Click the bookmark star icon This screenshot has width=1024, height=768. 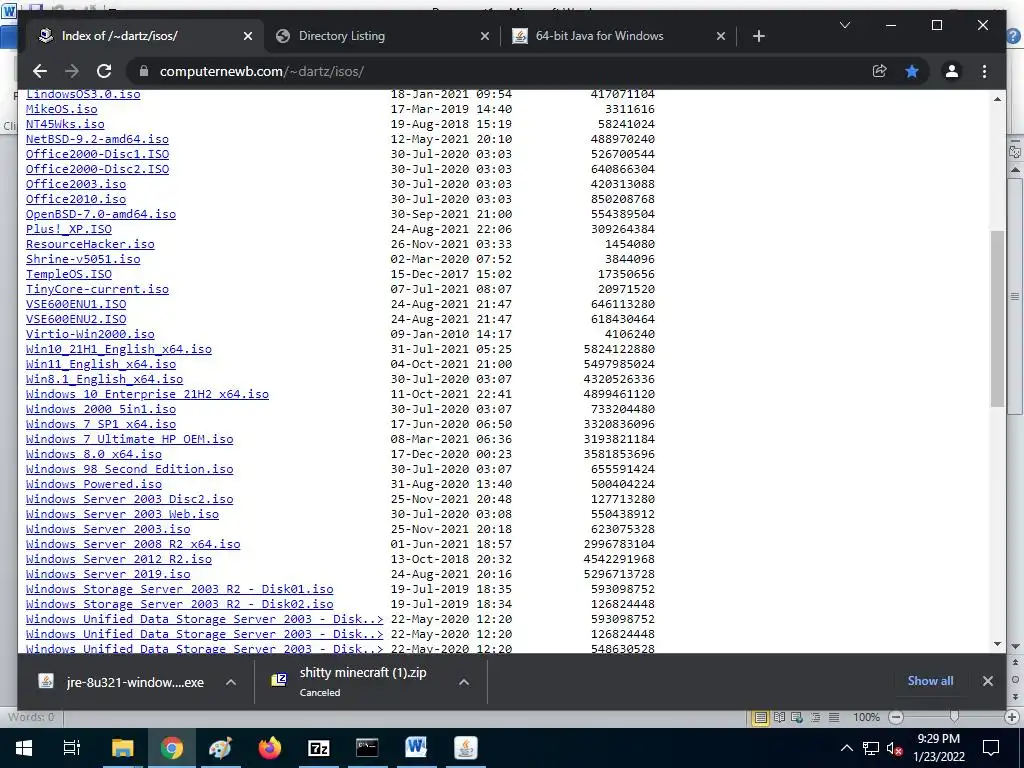click(x=912, y=71)
